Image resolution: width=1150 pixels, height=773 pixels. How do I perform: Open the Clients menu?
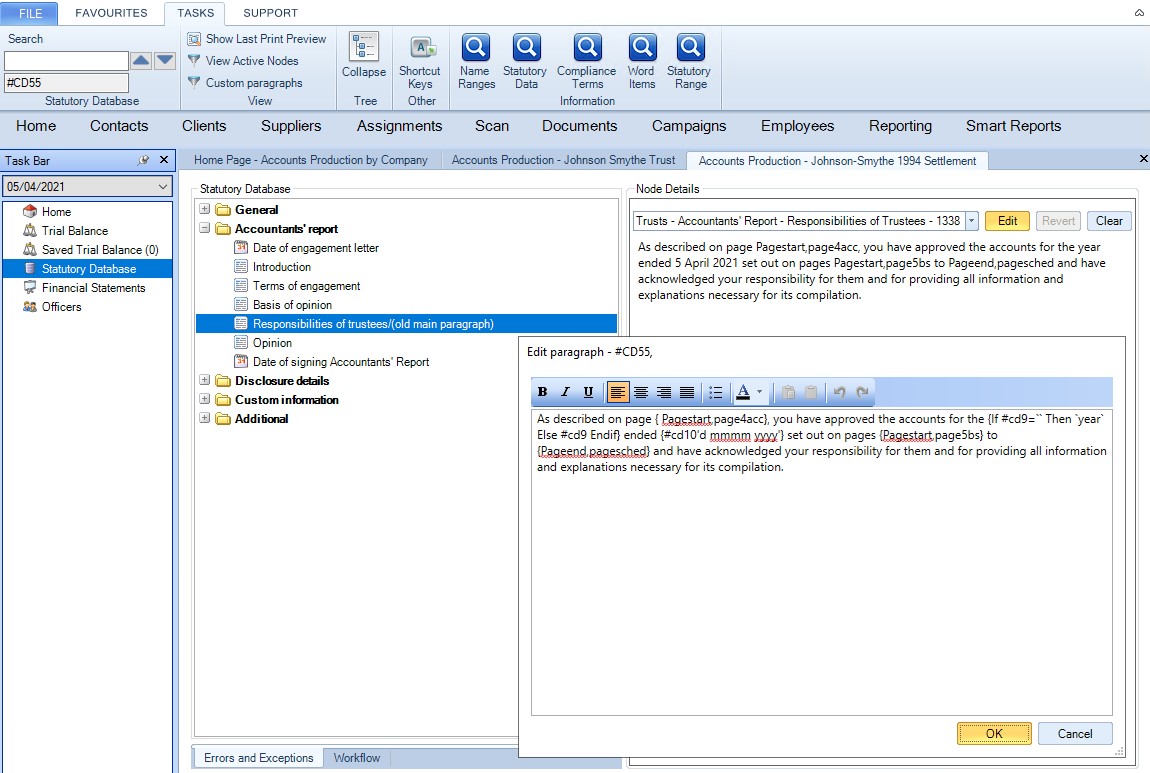click(204, 126)
